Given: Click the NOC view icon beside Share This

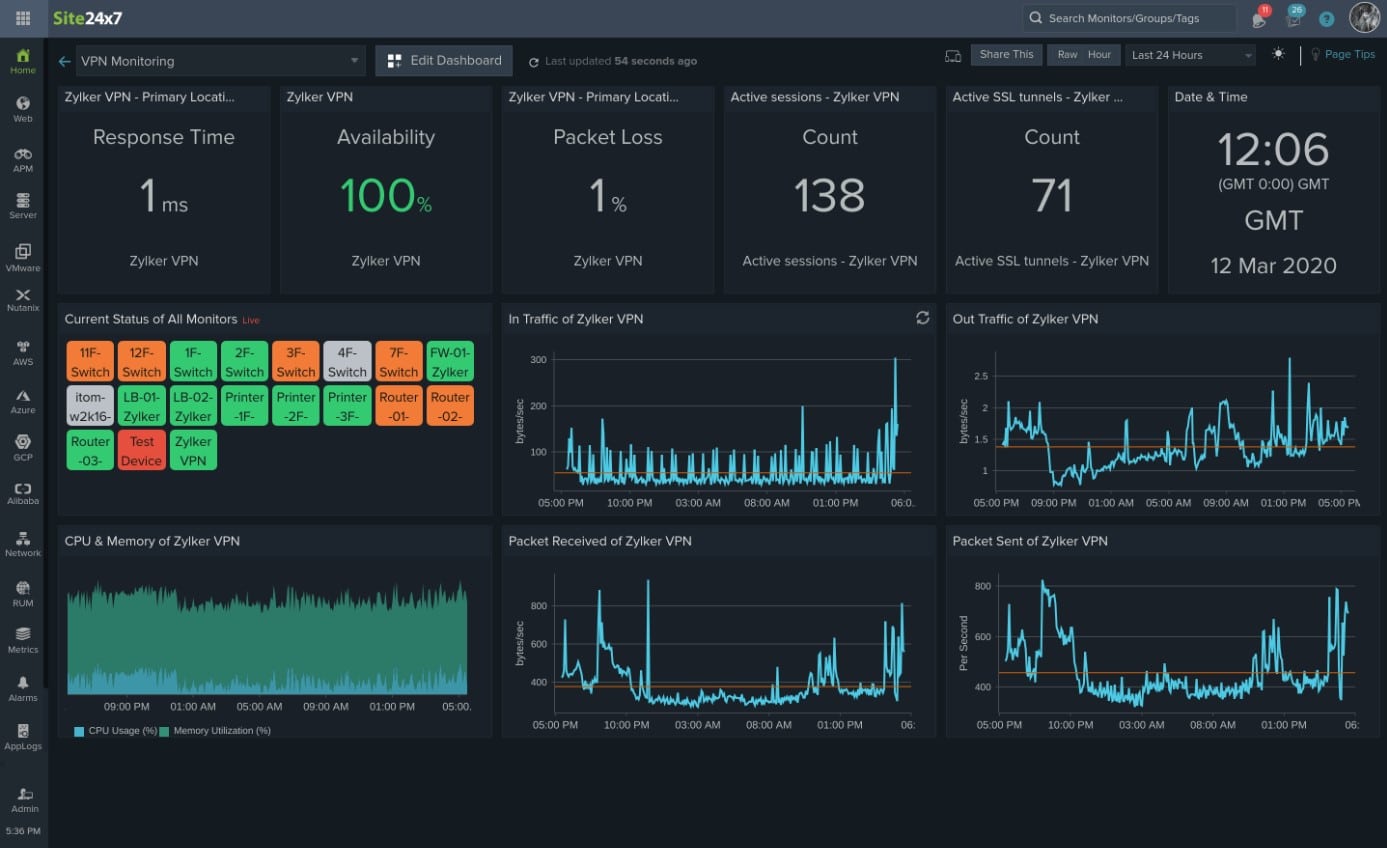Looking at the screenshot, I should (x=953, y=55).
